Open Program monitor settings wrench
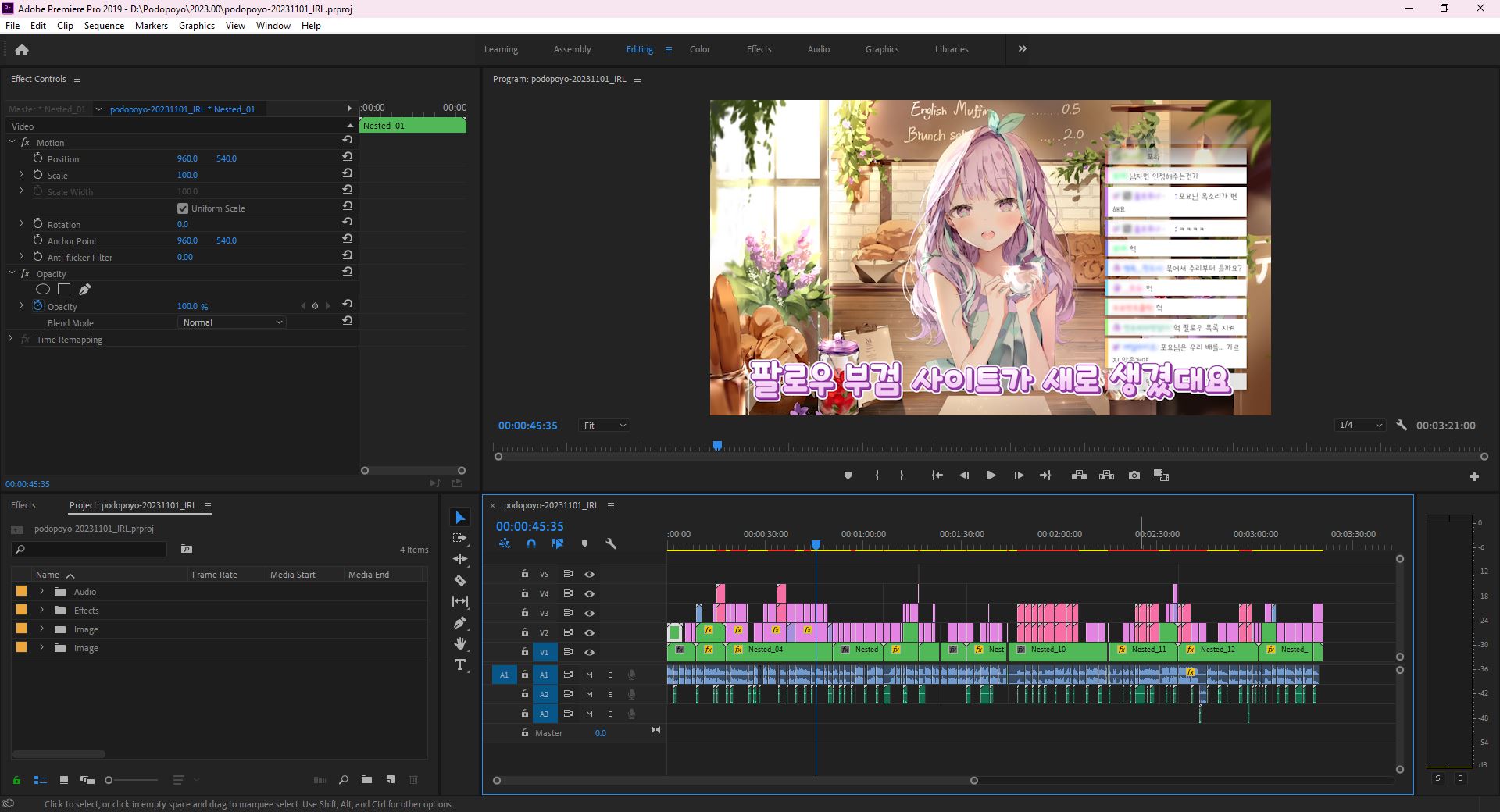 click(1402, 425)
